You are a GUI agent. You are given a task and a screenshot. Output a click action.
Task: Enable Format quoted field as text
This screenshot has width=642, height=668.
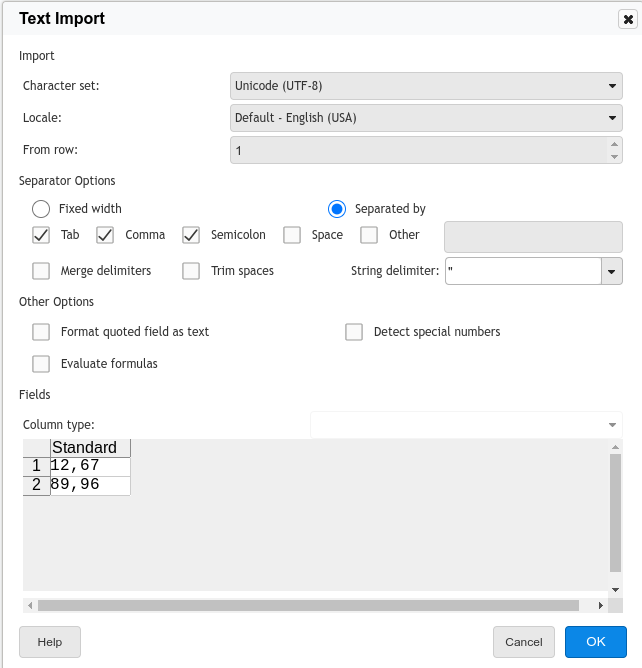tap(41, 332)
